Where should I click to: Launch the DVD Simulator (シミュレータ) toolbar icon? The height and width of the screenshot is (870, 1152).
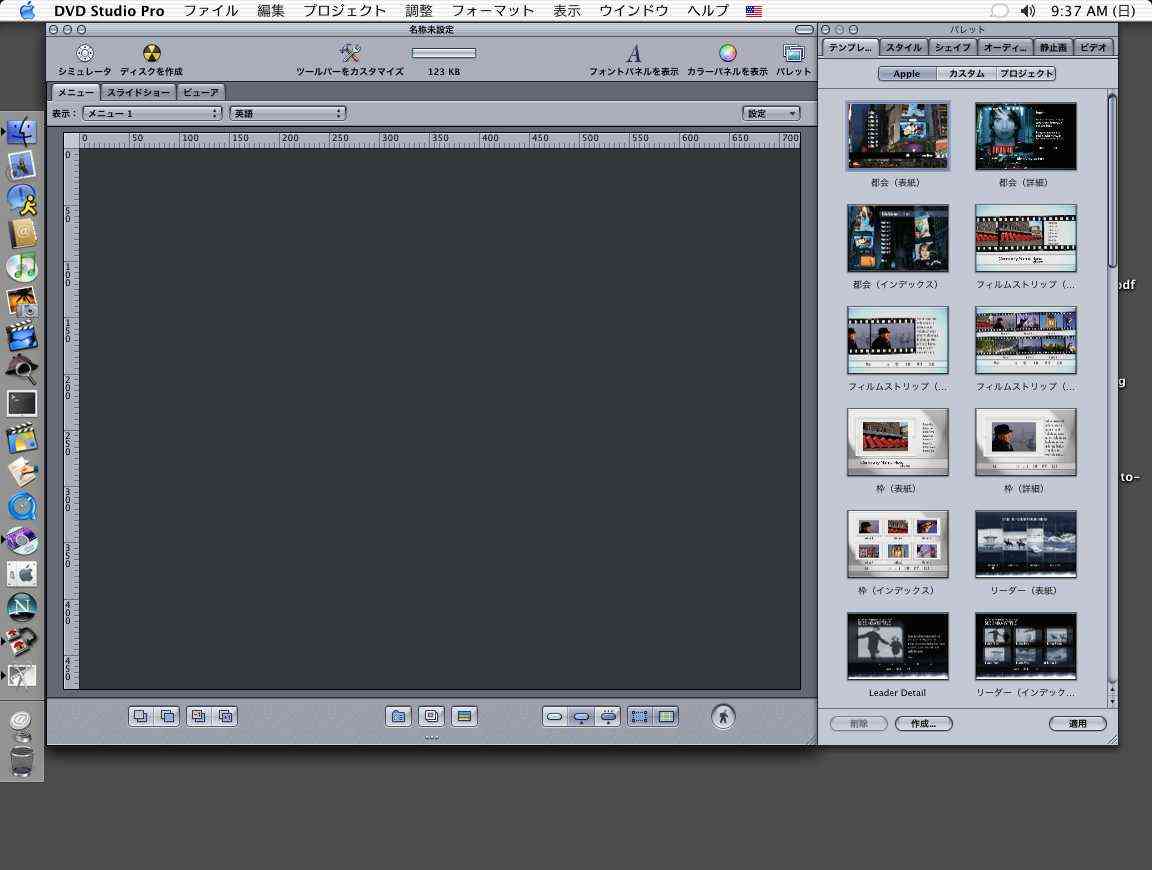(85, 53)
